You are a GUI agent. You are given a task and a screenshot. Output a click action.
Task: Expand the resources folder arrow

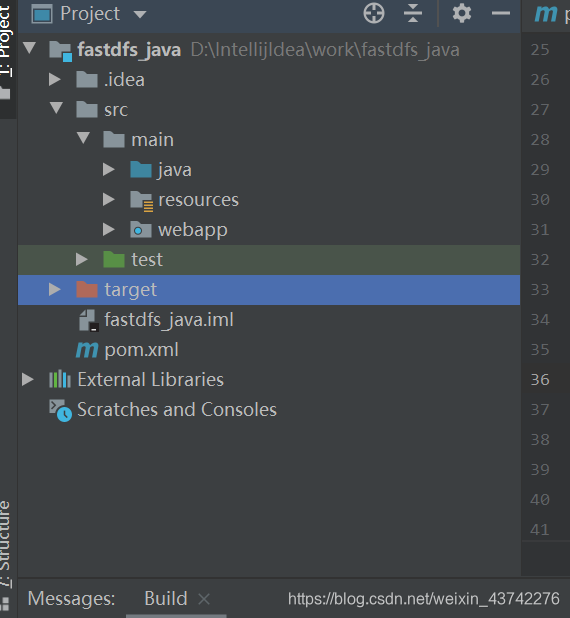(108, 199)
